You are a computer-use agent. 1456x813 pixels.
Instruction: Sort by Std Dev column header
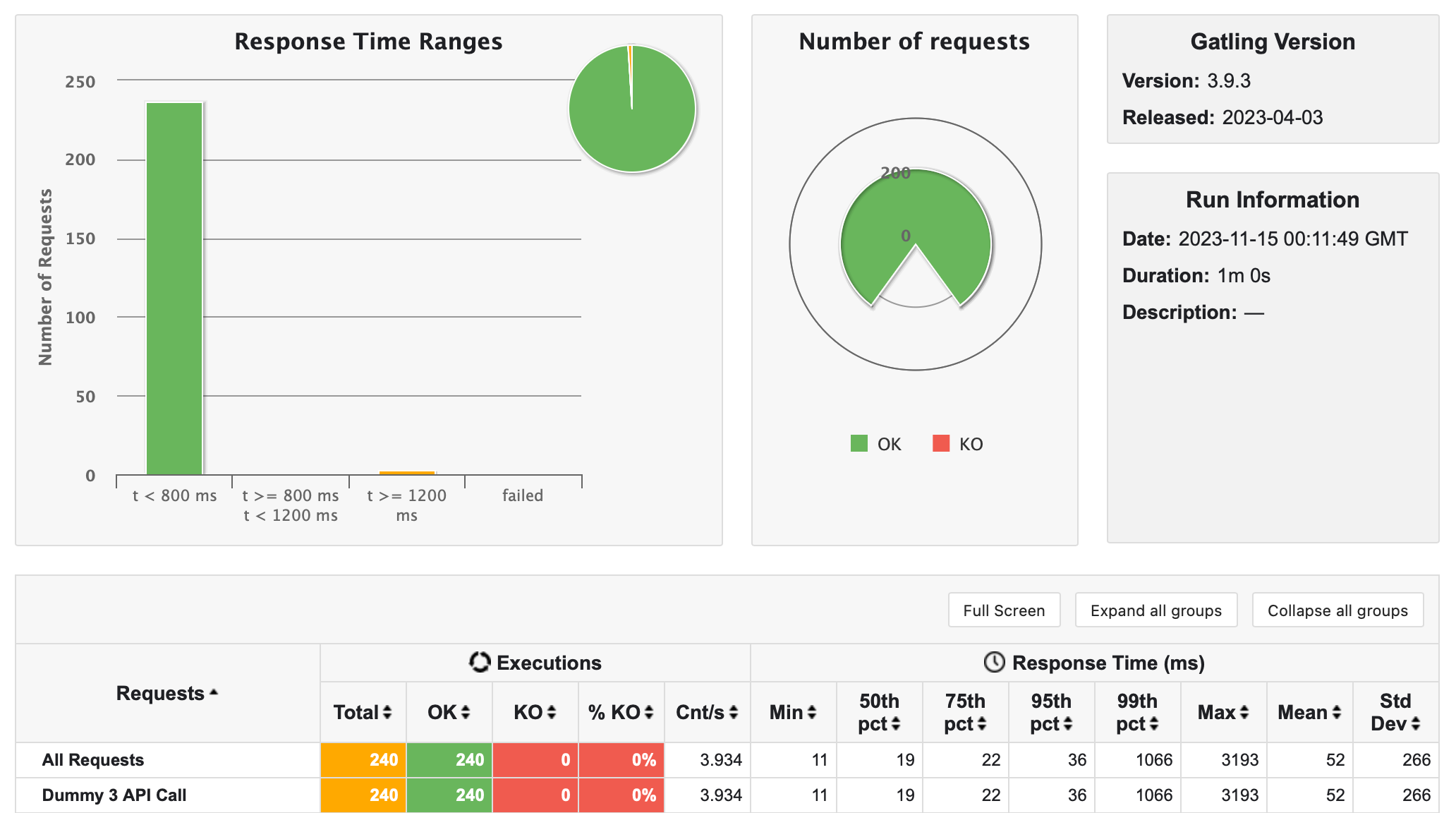[1395, 713]
